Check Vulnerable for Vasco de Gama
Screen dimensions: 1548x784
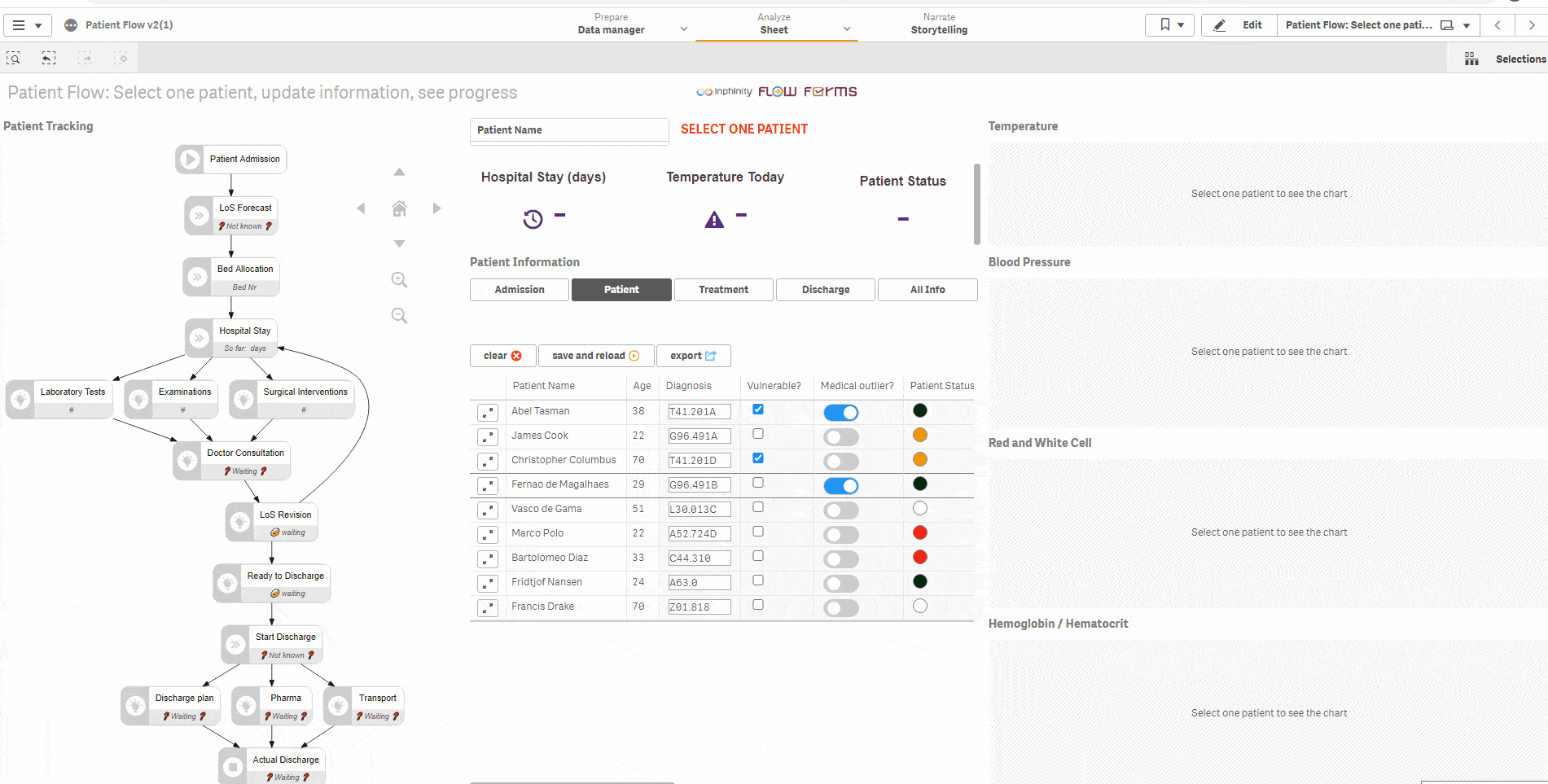click(758, 507)
